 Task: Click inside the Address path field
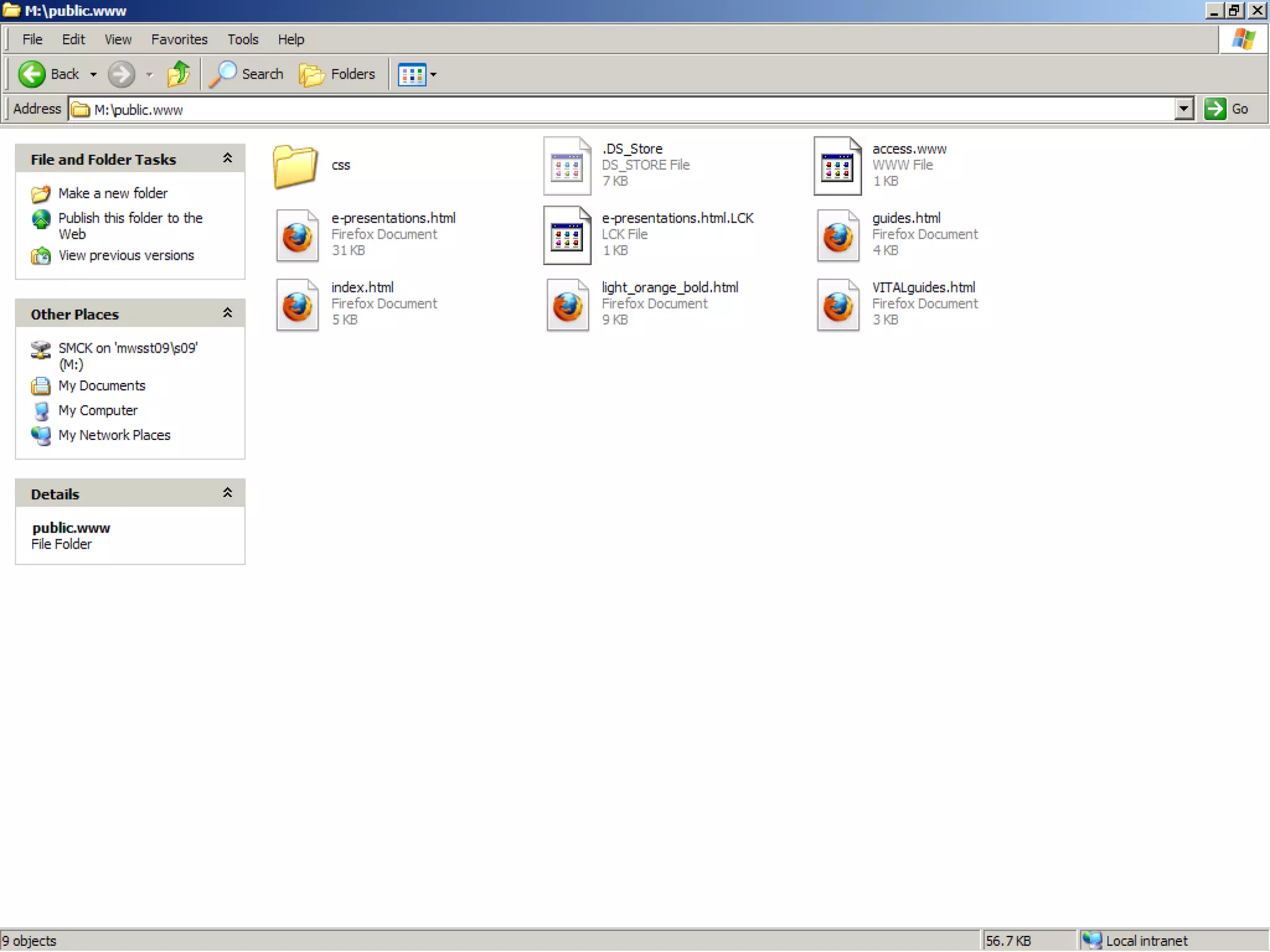(x=620, y=110)
